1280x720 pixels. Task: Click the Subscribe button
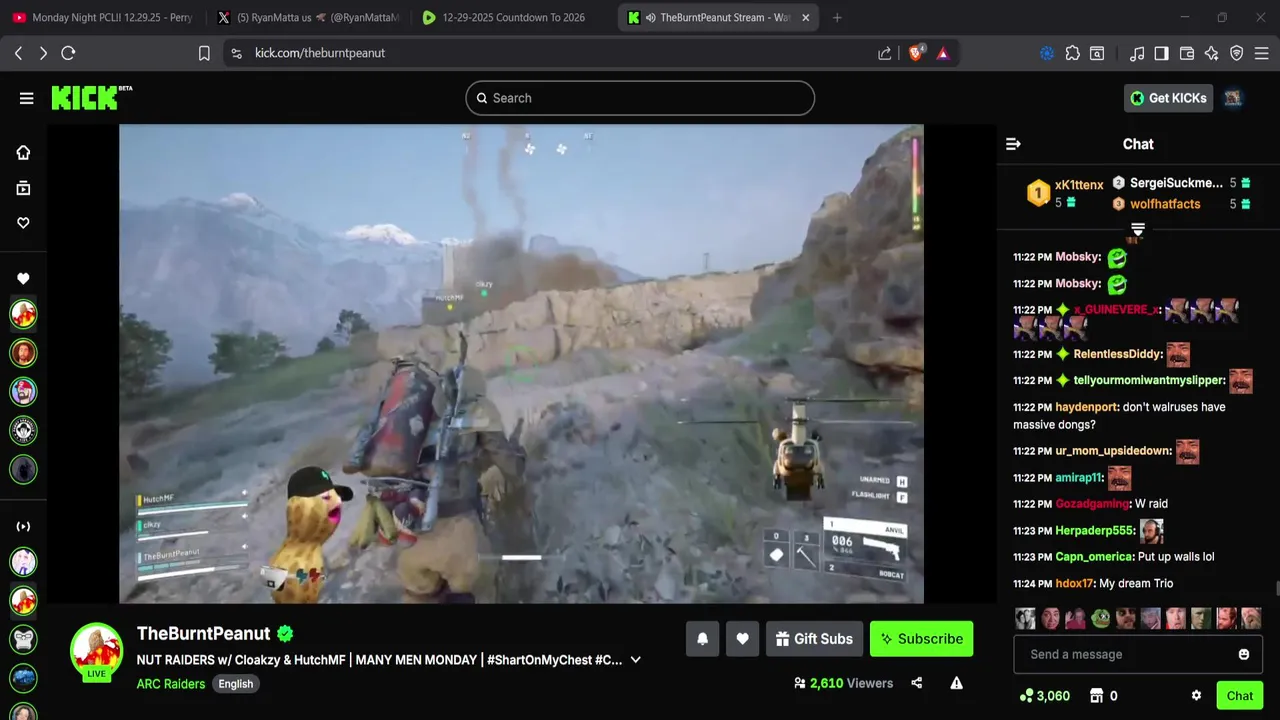click(x=921, y=639)
